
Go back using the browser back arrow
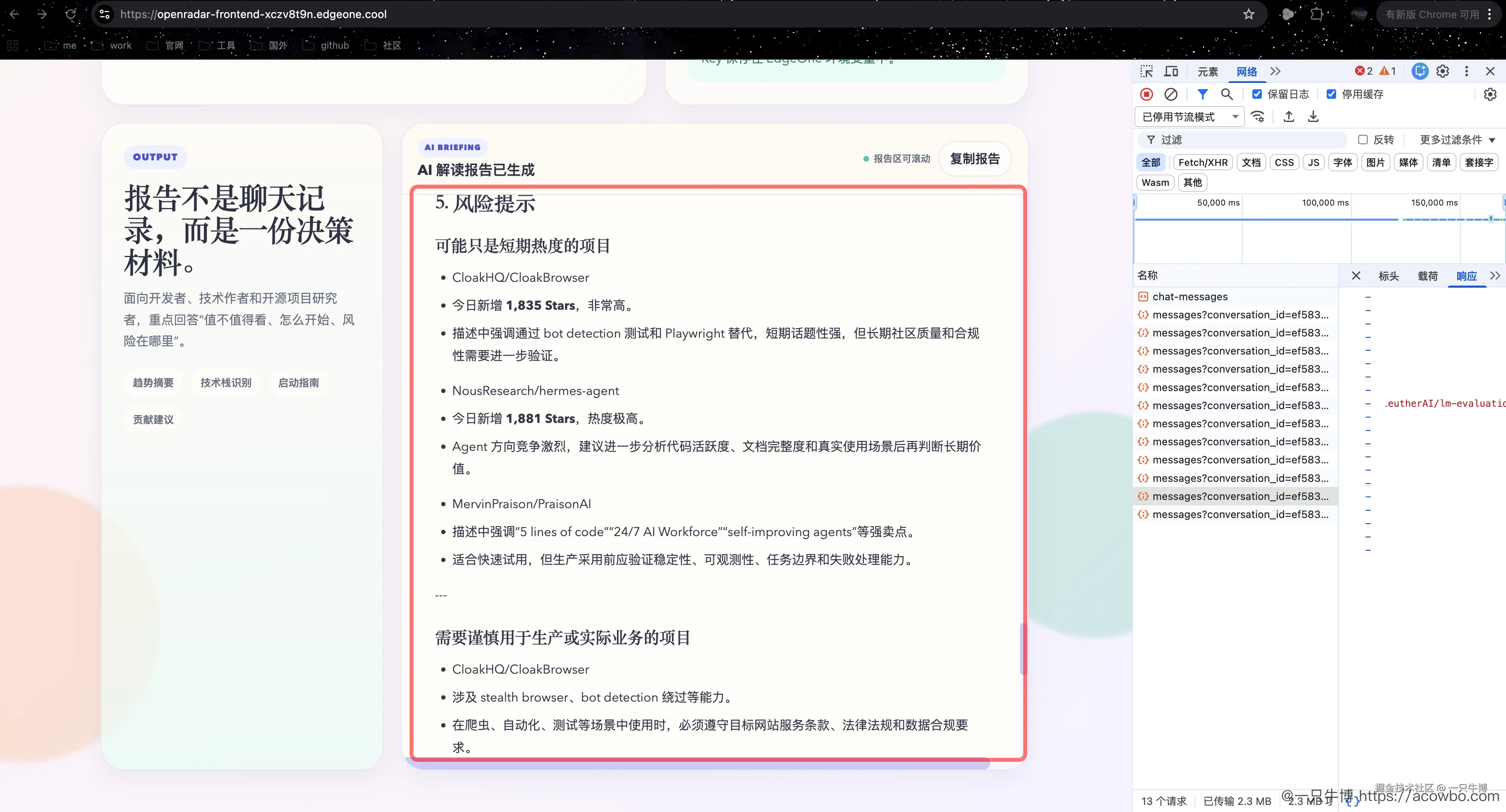(x=15, y=14)
